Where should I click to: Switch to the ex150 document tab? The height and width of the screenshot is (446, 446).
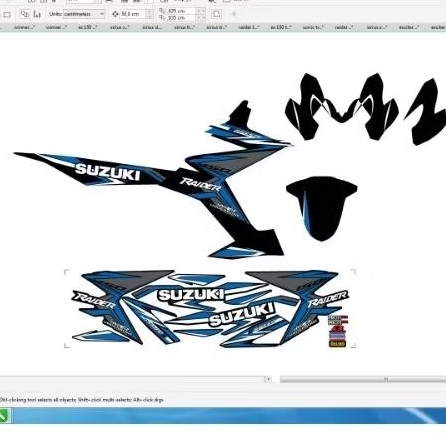(88, 27)
